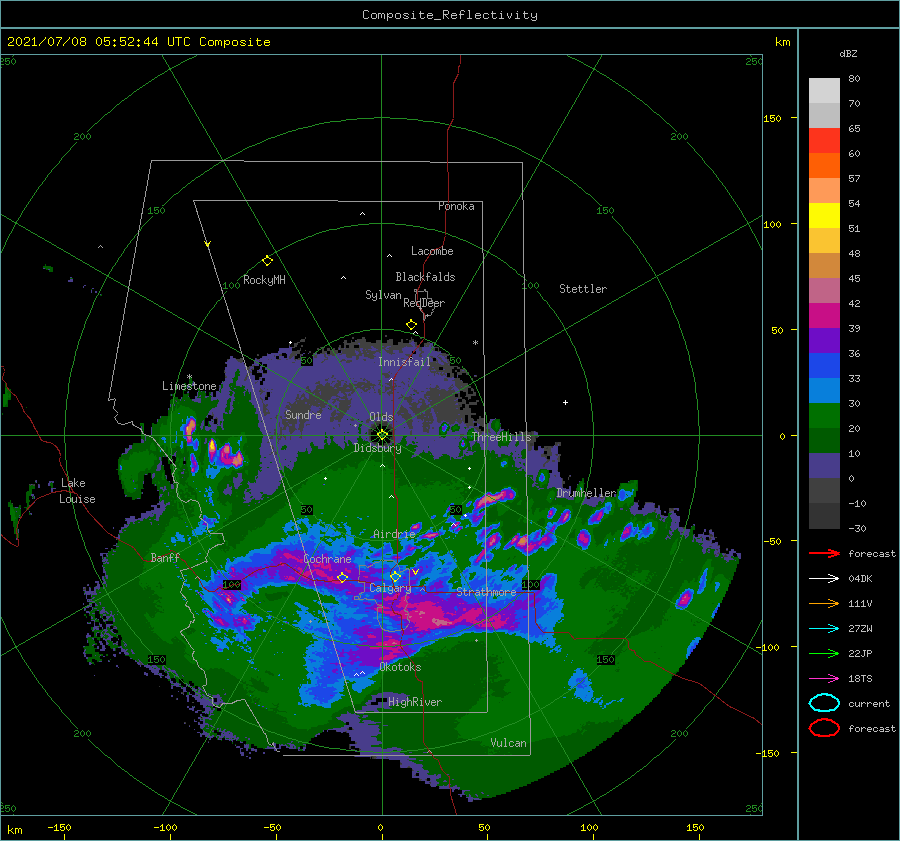The width and height of the screenshot is (900, 841).
Task: Click the Ponoka town label
Action: (x=456, y=206)
